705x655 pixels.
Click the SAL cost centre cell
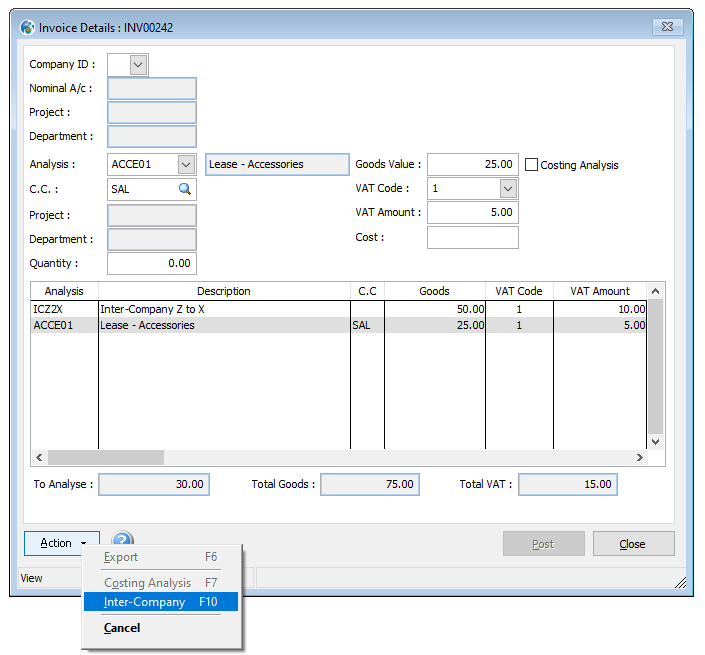pyautogui.click(x=367, y=325)
